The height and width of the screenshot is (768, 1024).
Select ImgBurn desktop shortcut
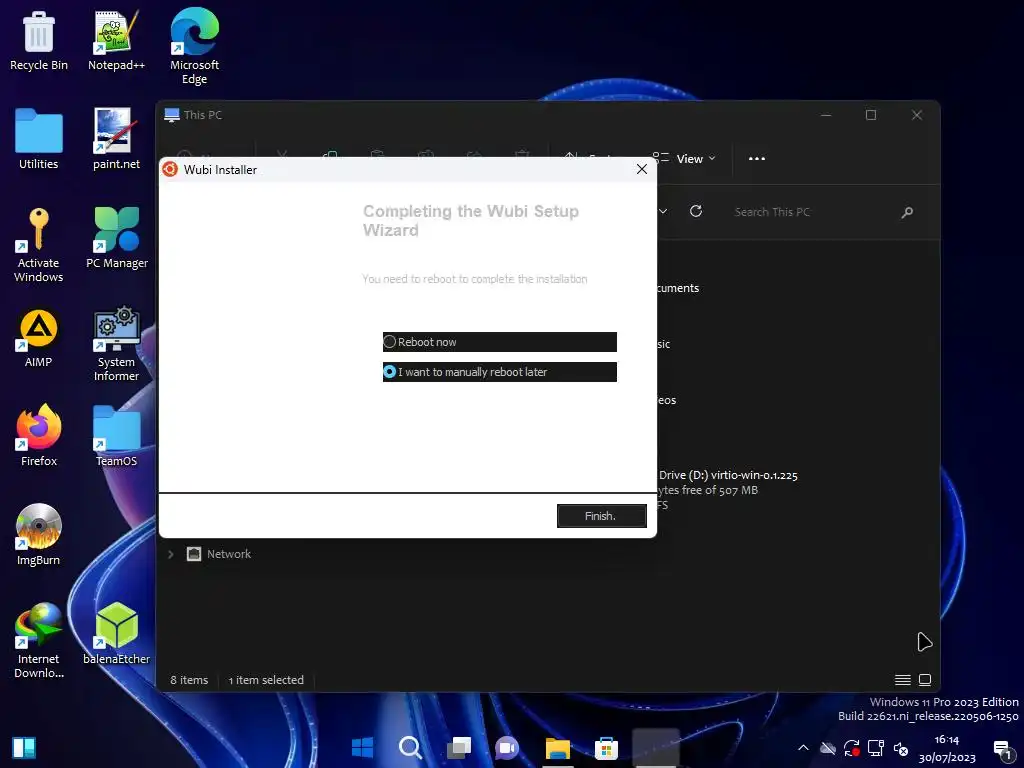click(x=39, y=536)
